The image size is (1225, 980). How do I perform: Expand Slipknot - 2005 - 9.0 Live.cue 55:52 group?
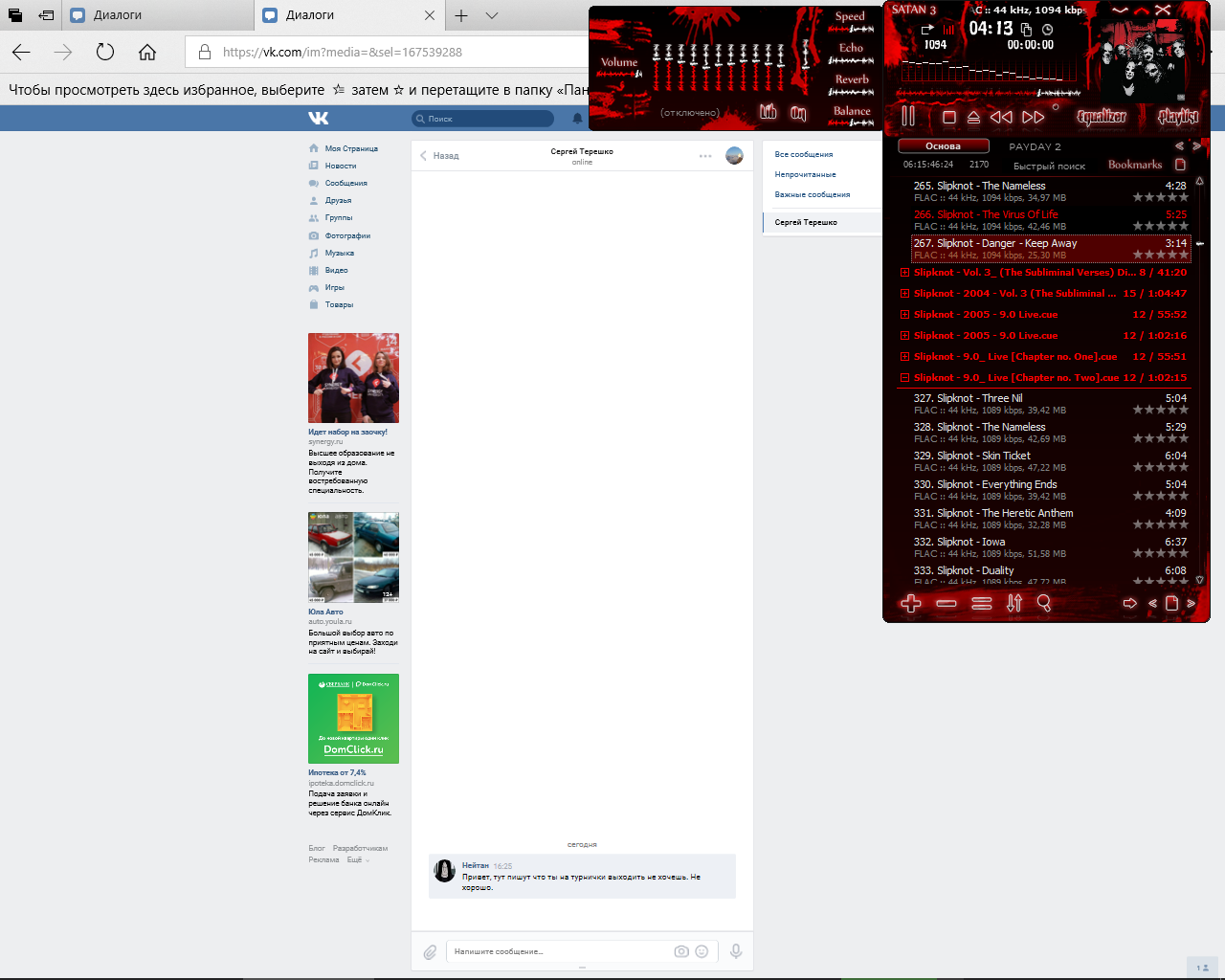tap(904, 315)
